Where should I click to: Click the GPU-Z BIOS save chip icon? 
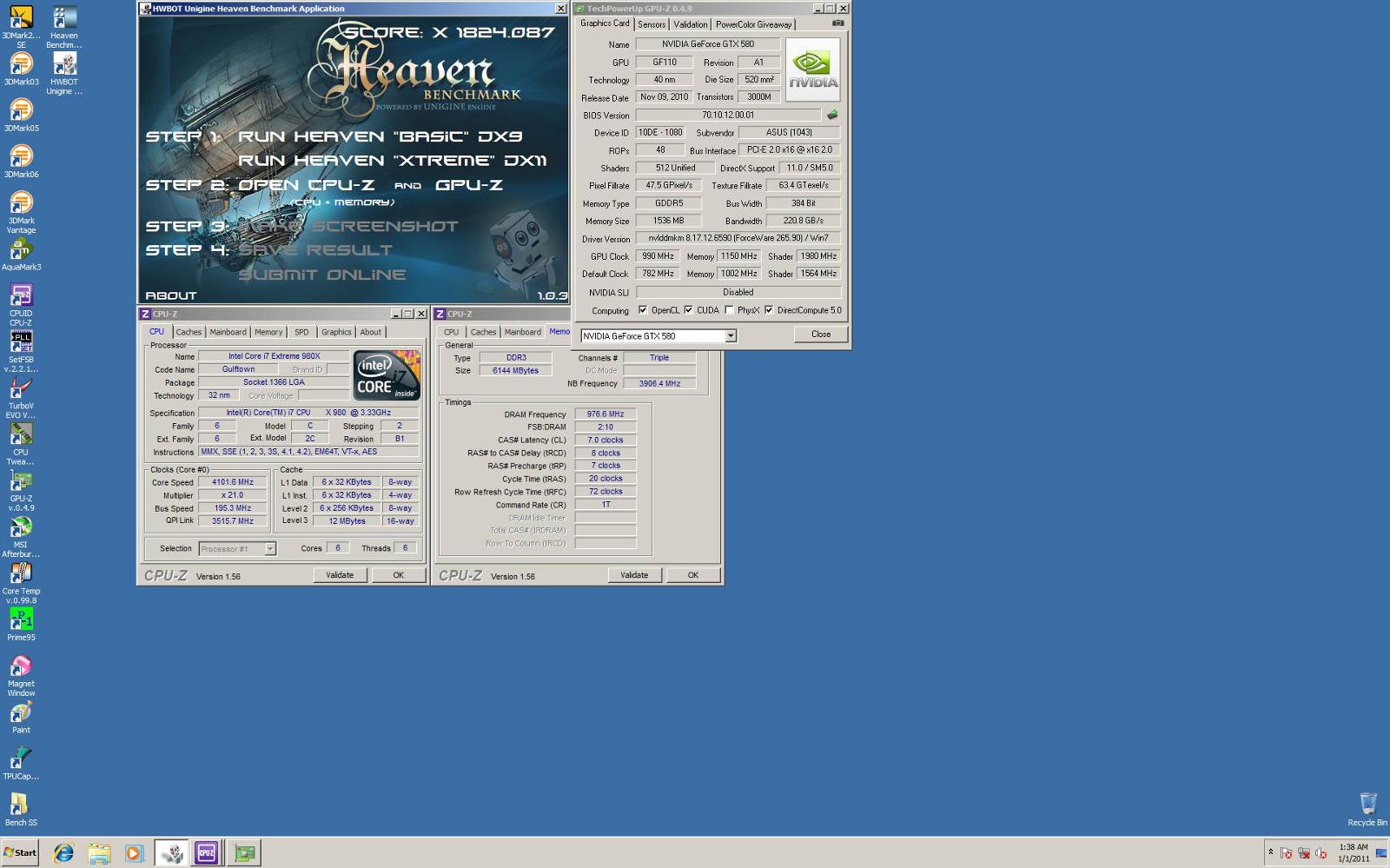tap(832, 115)
